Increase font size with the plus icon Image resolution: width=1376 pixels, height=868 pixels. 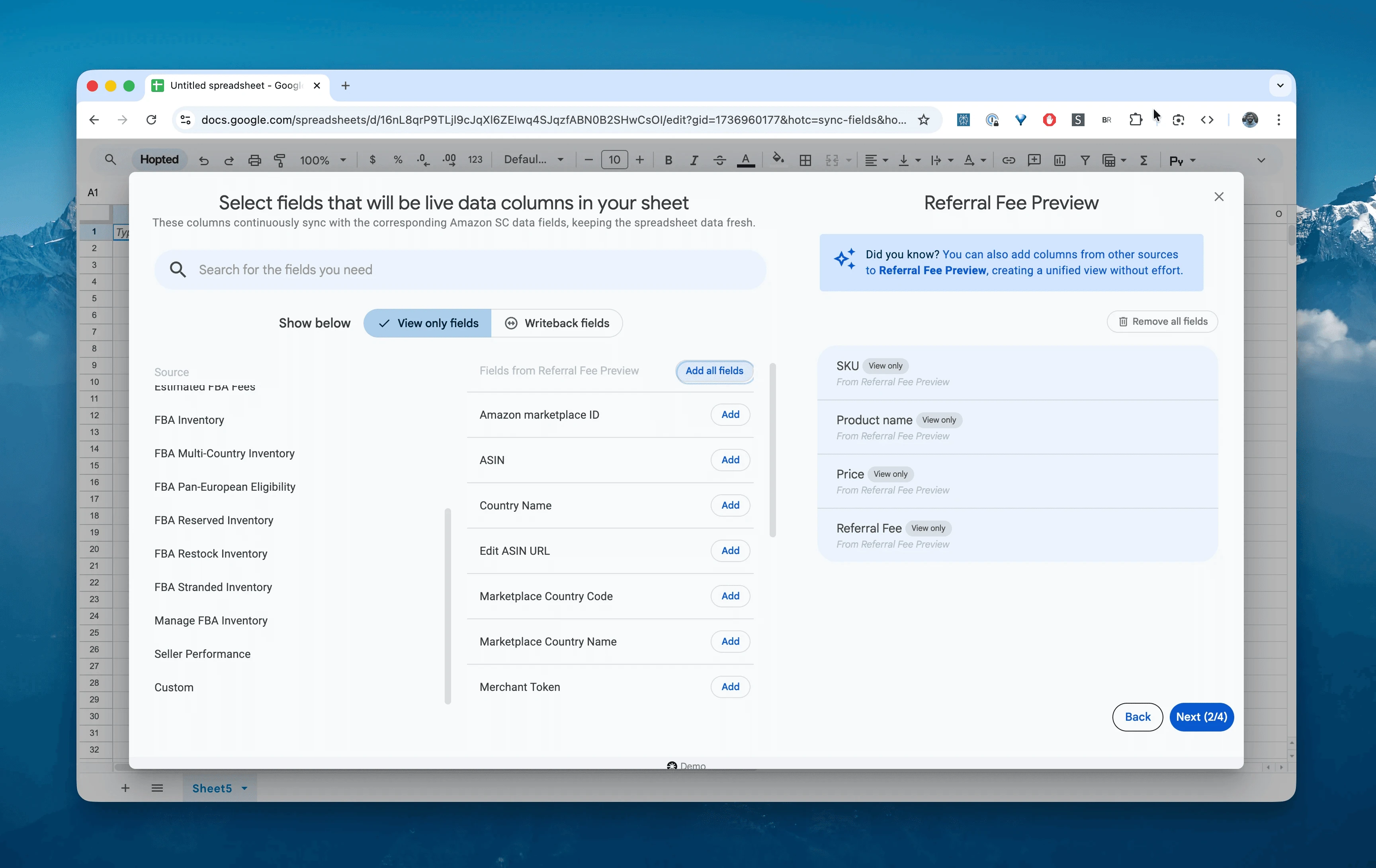pyautogui.click(x=639, y=160)
